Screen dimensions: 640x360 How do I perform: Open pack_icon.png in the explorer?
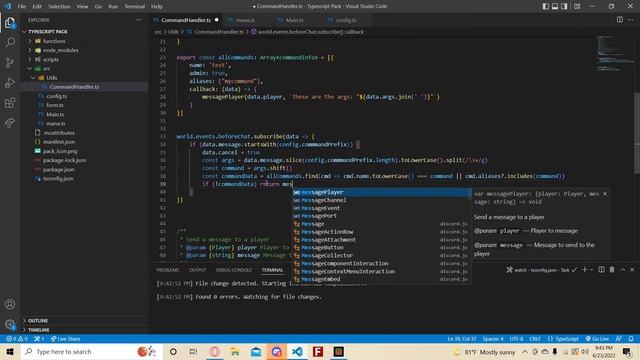click(x=84, y=151)
